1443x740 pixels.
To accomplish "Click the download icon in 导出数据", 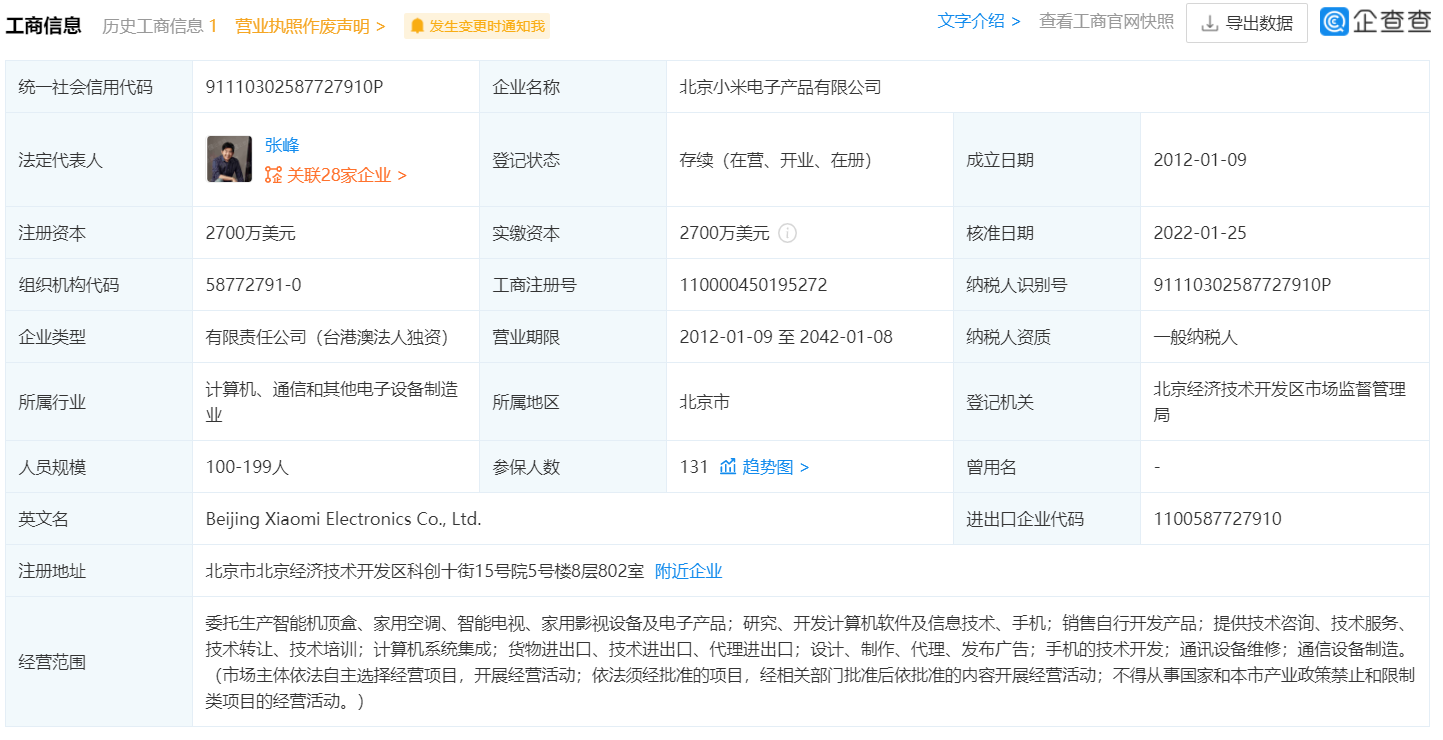I will [x=1210, y=23].
